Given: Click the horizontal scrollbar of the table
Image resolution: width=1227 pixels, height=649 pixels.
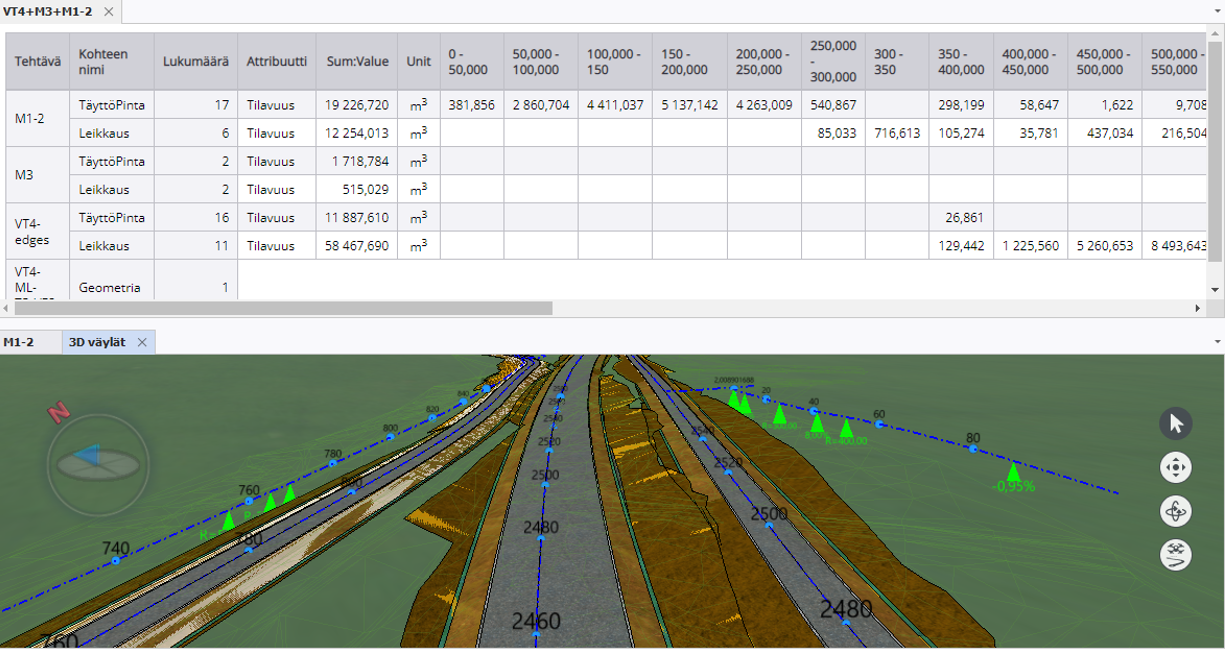Looking at the screenshot, I should coord(285,309).
